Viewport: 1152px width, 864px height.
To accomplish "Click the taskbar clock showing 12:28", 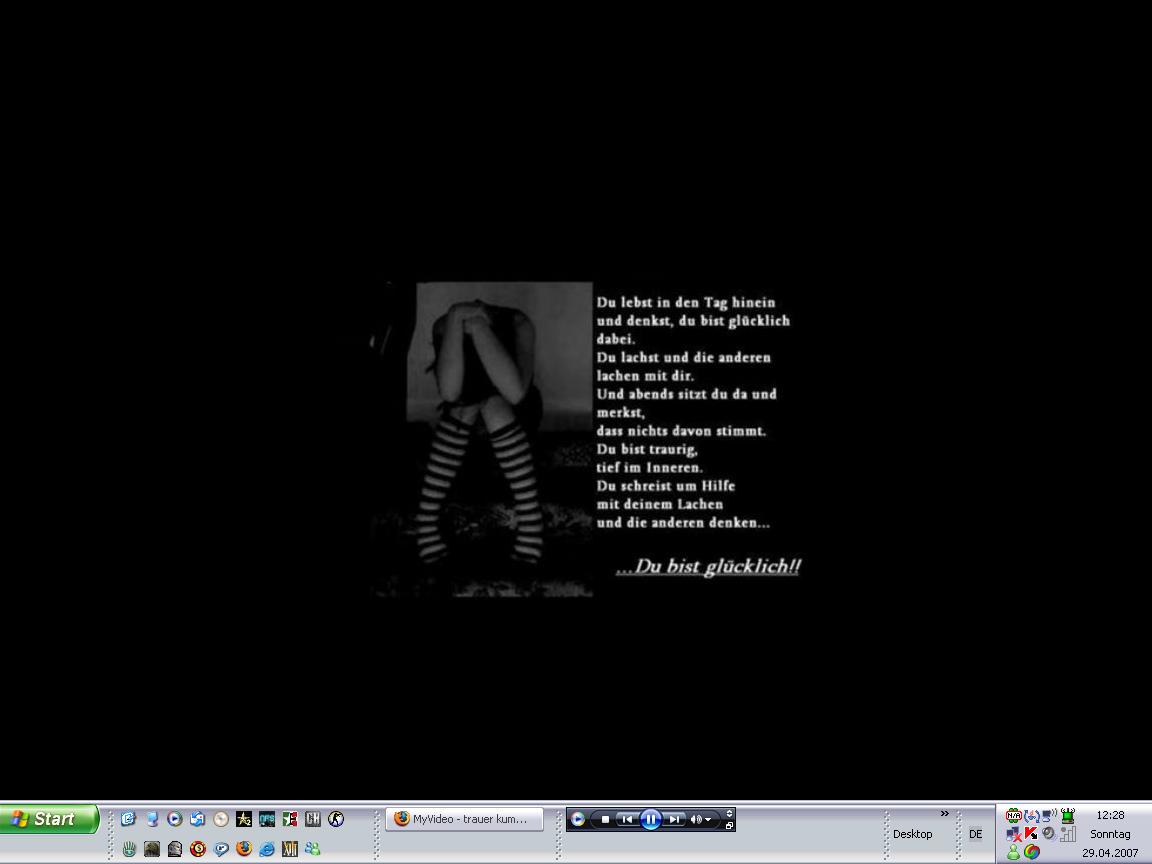I will tap(1110, 815).
